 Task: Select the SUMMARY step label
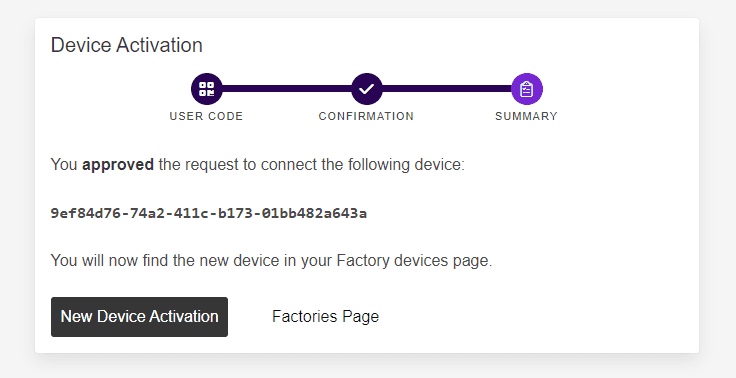[x=527, y=116]
